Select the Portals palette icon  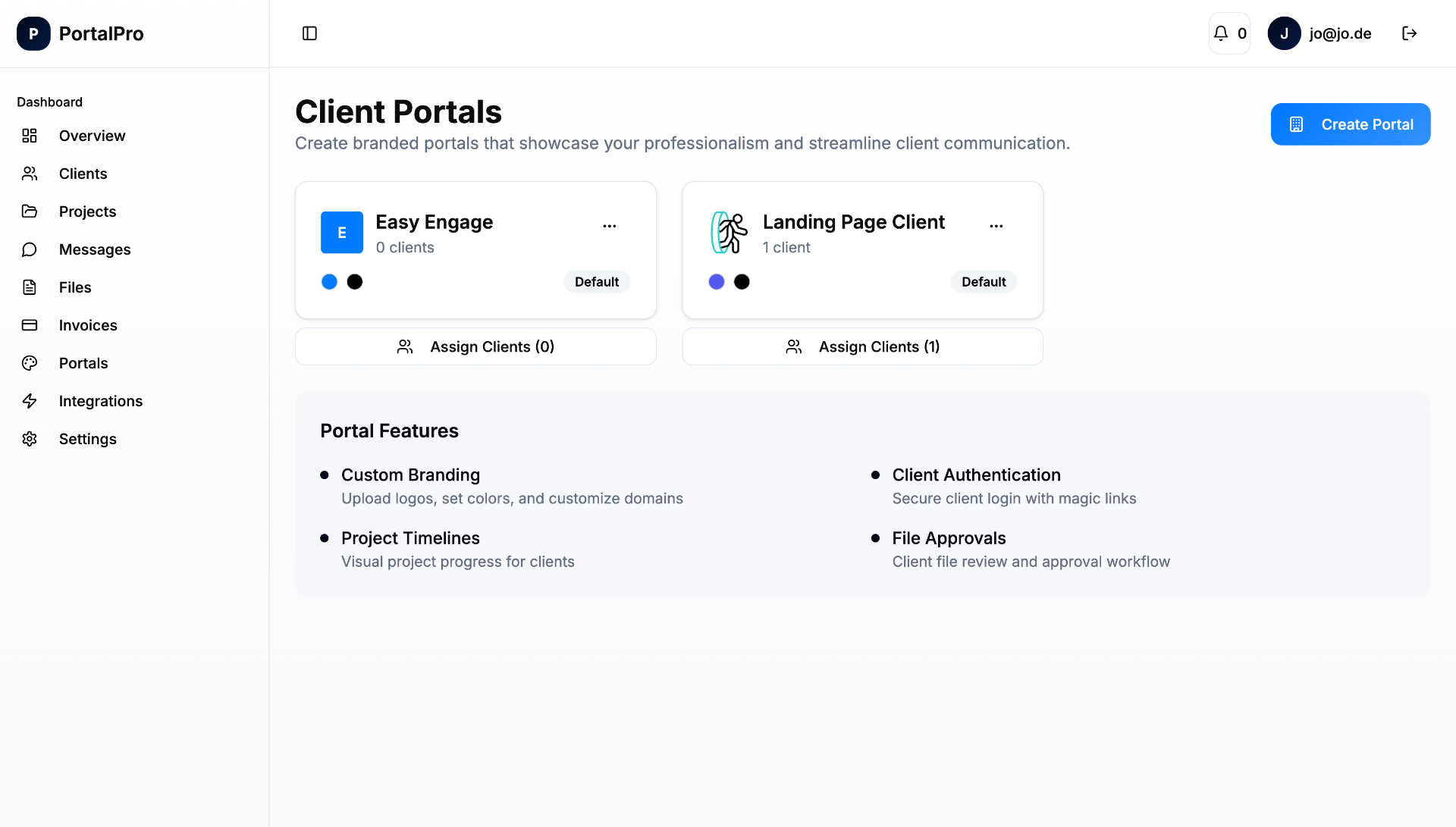[x=30, y=363]
